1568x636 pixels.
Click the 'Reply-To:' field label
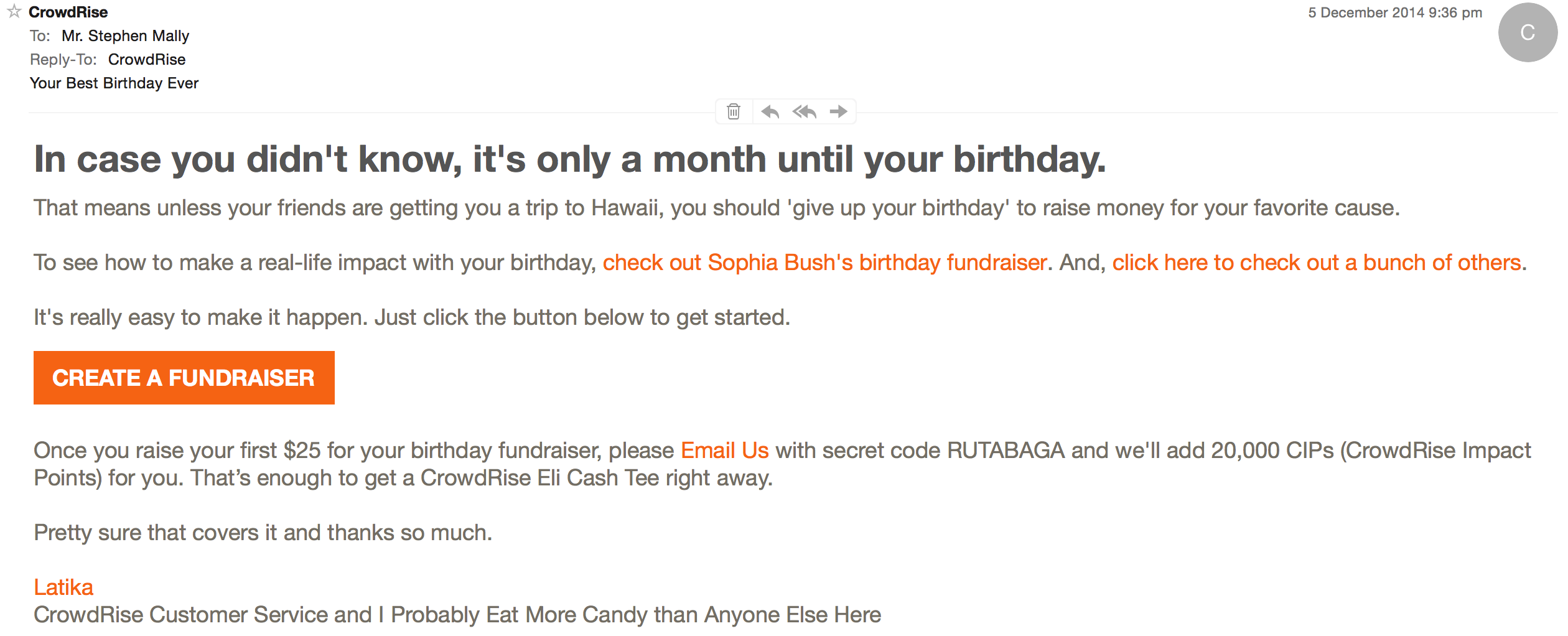coord(63,60)
